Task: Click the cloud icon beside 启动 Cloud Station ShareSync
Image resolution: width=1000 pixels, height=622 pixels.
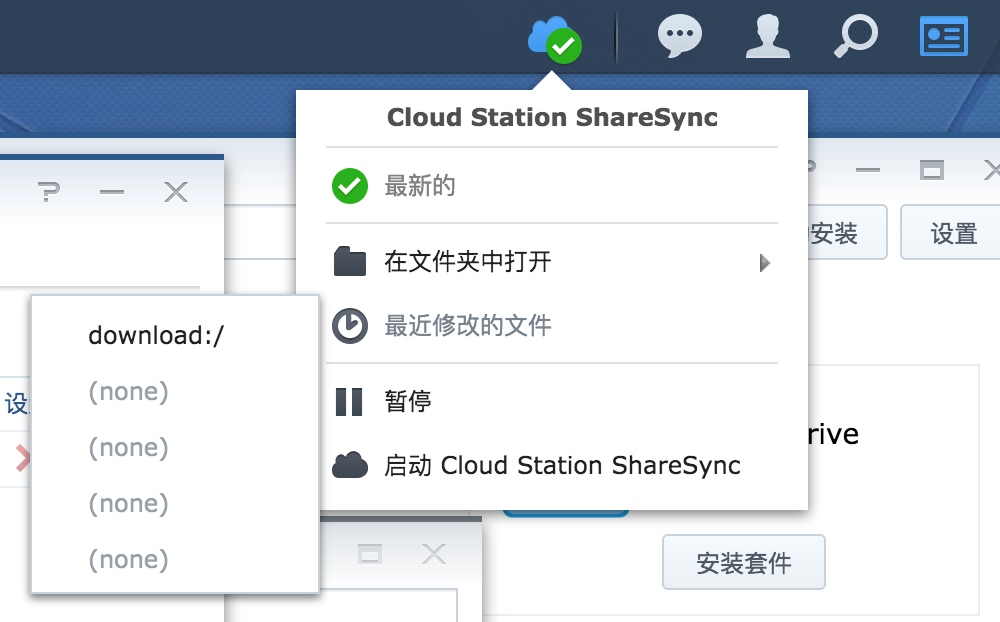Action: pyautogui.click(x=349, y=465)
